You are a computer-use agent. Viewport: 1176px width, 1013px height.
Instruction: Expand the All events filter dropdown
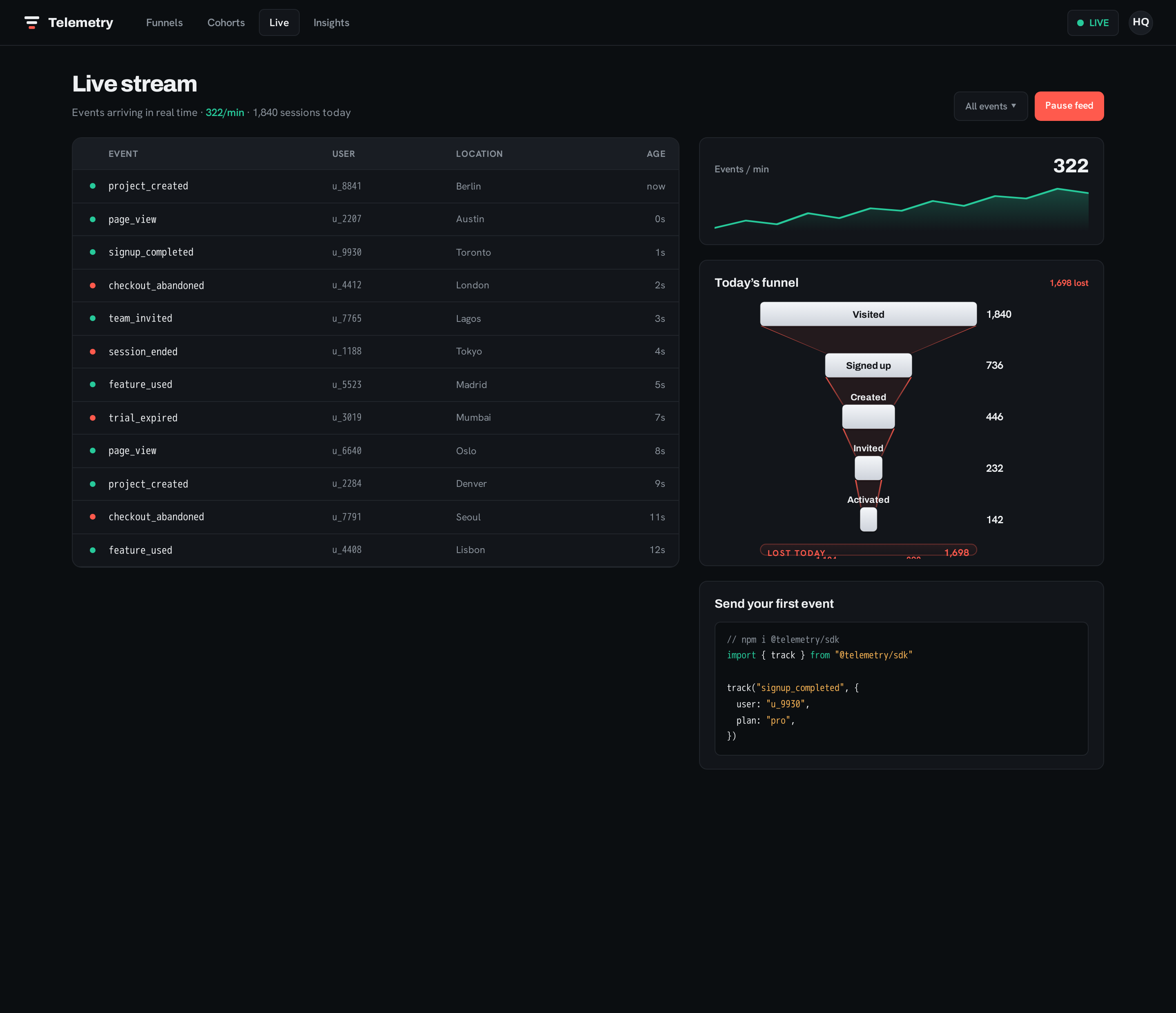click(x=990, y=106)
